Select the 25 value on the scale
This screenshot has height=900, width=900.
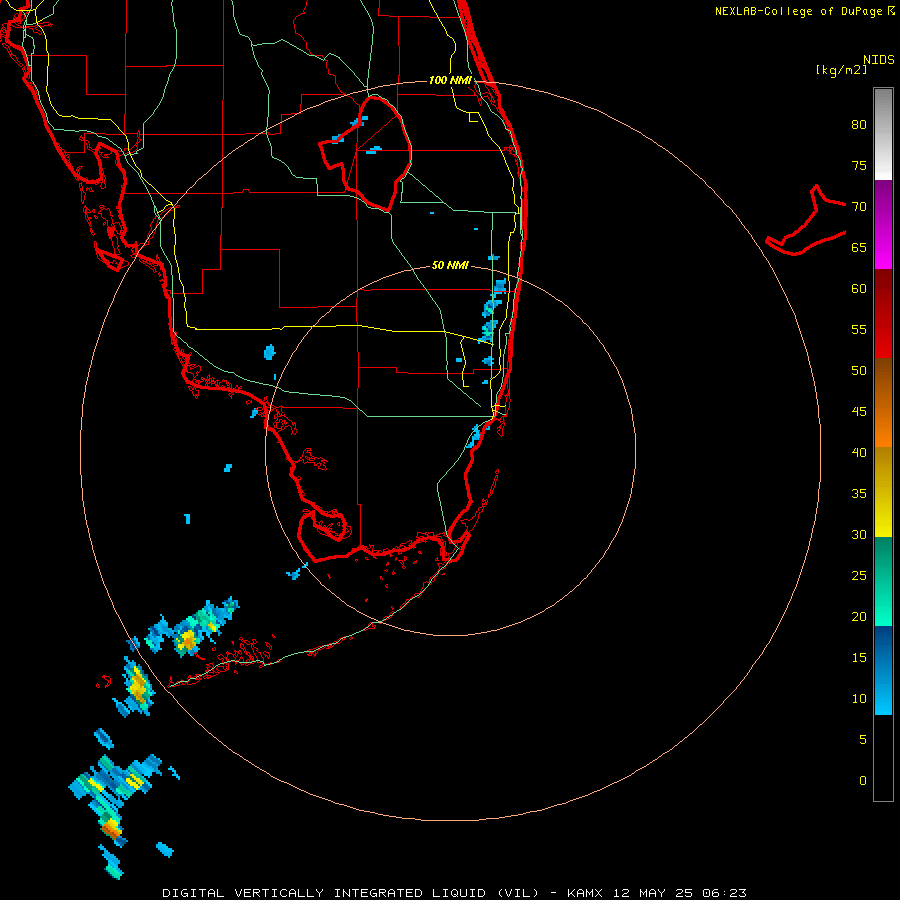tap(859, 576)
